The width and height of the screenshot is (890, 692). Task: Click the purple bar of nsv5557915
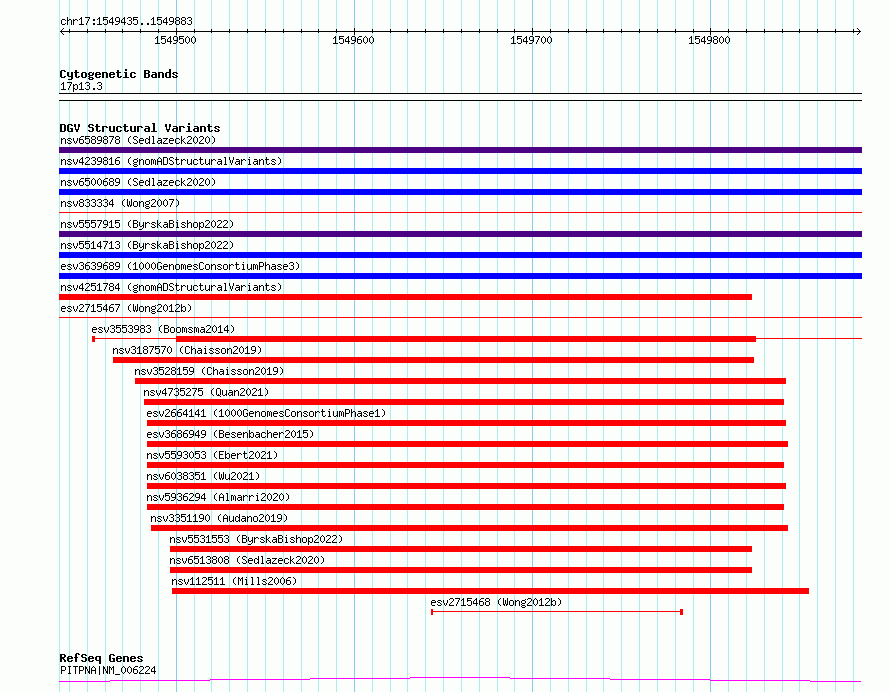pos(460,234)
